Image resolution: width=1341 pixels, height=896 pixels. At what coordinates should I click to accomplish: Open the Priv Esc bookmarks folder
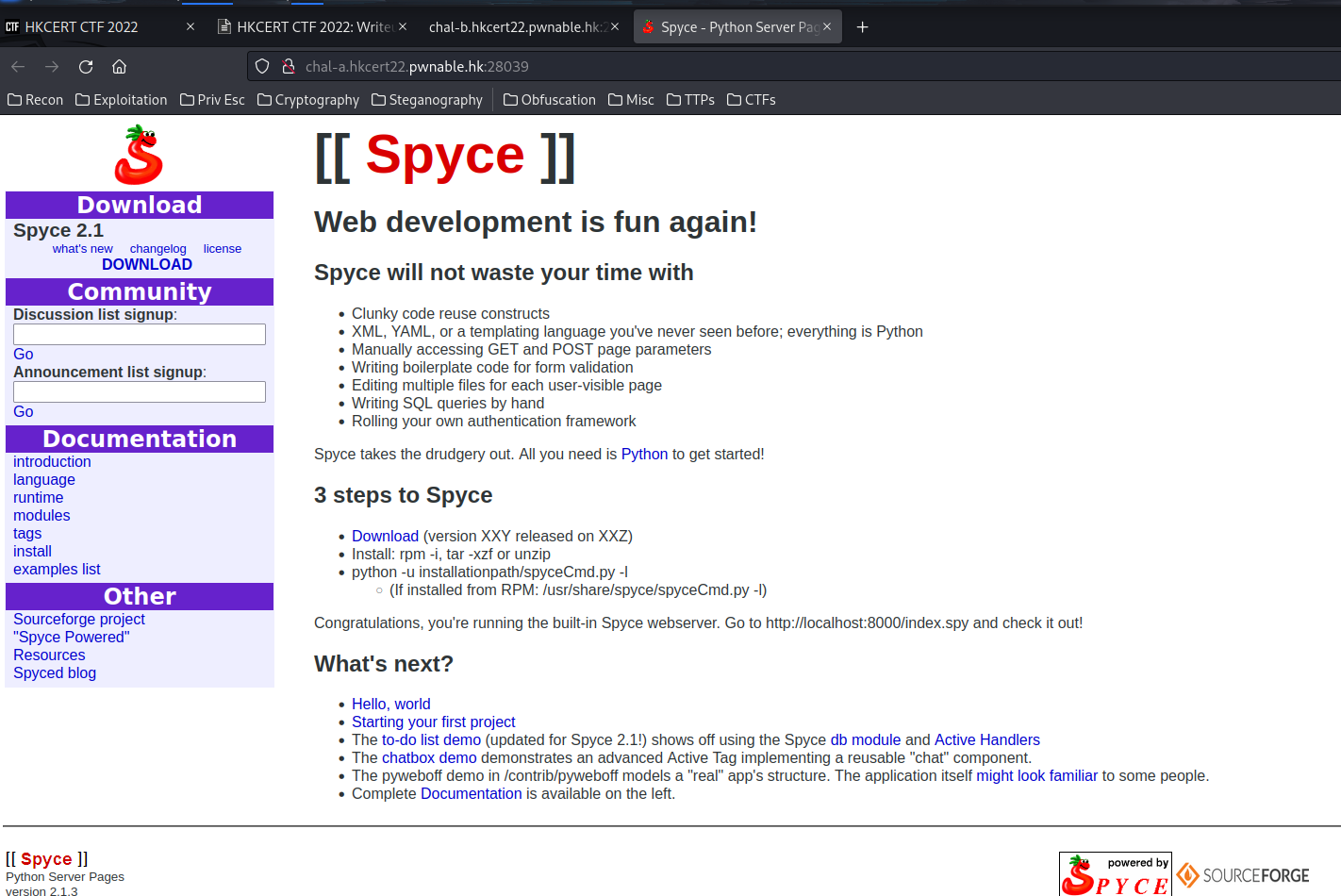click(x=212, y=100)
